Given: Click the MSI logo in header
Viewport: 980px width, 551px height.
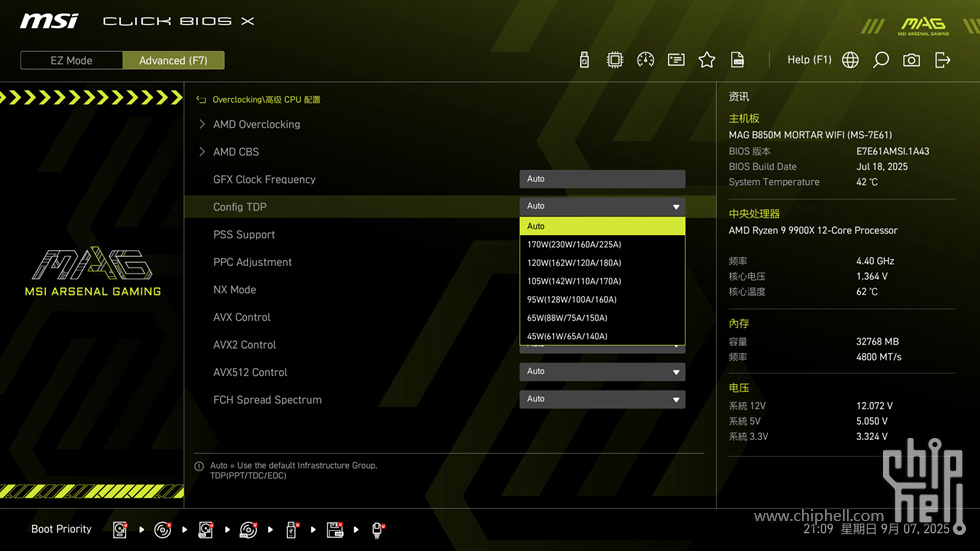Looking at the screenshot, I should tap(49, 21).
